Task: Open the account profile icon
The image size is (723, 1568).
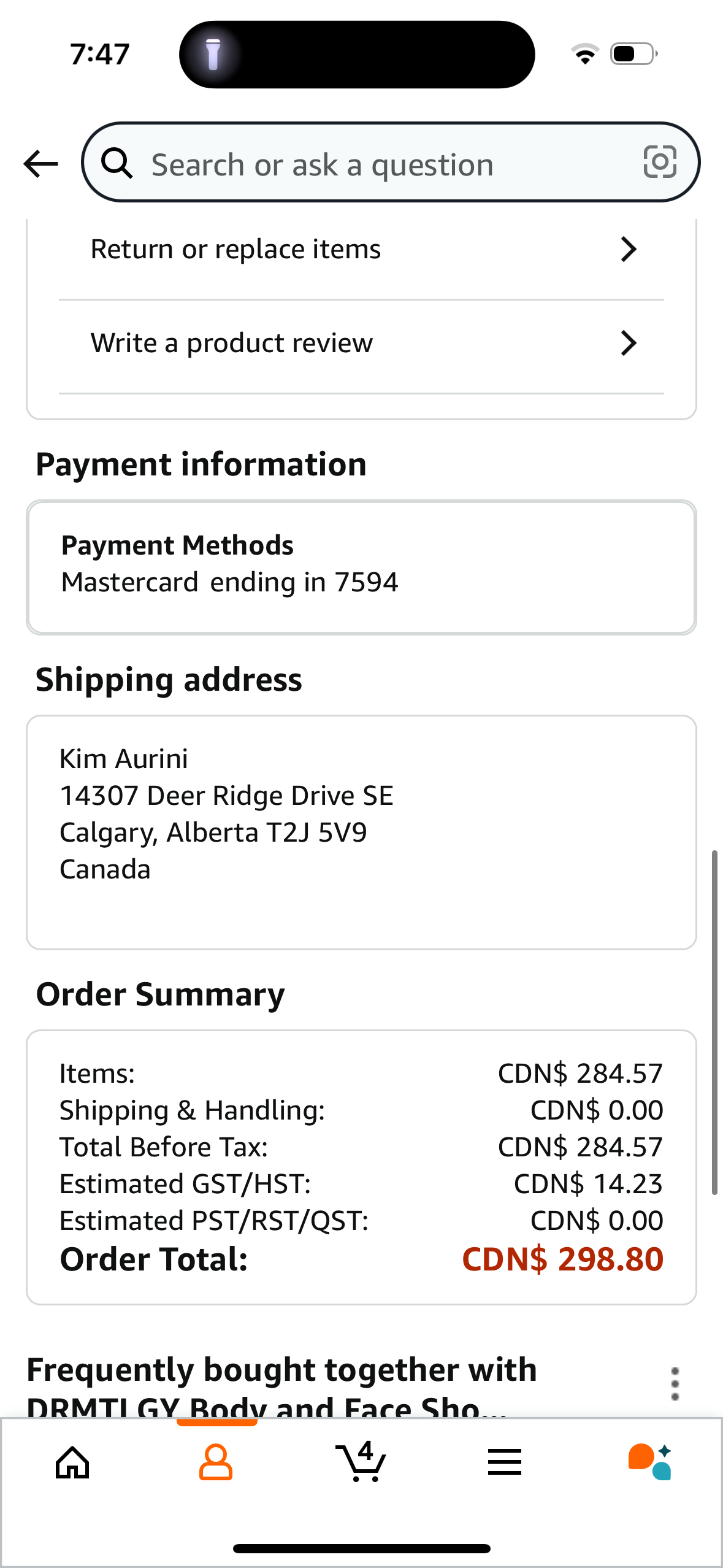Action: click(216, 1462)
